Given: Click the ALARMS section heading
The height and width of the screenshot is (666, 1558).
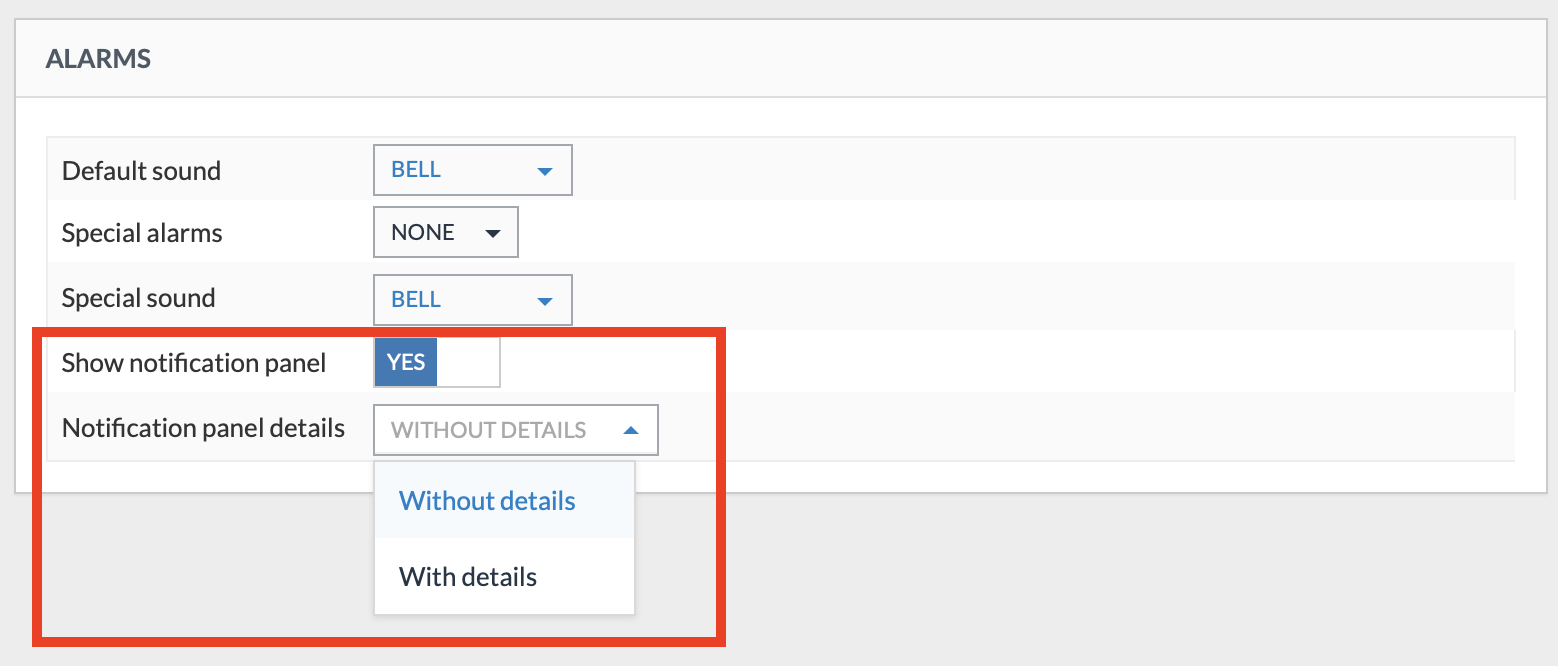Looking at the screenshot, I should tap(98, 59).
